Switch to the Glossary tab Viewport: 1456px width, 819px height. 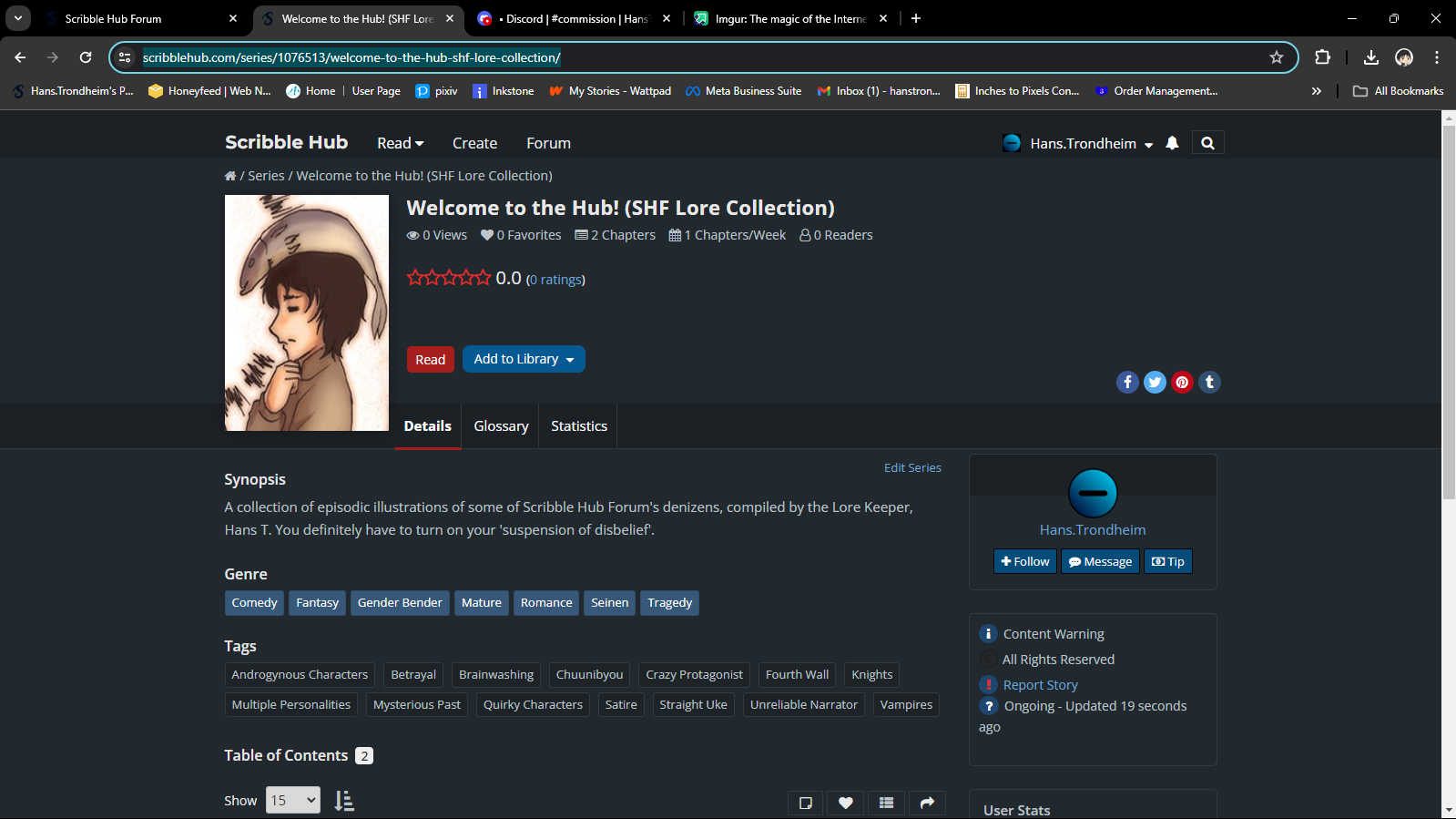[501, 426]
